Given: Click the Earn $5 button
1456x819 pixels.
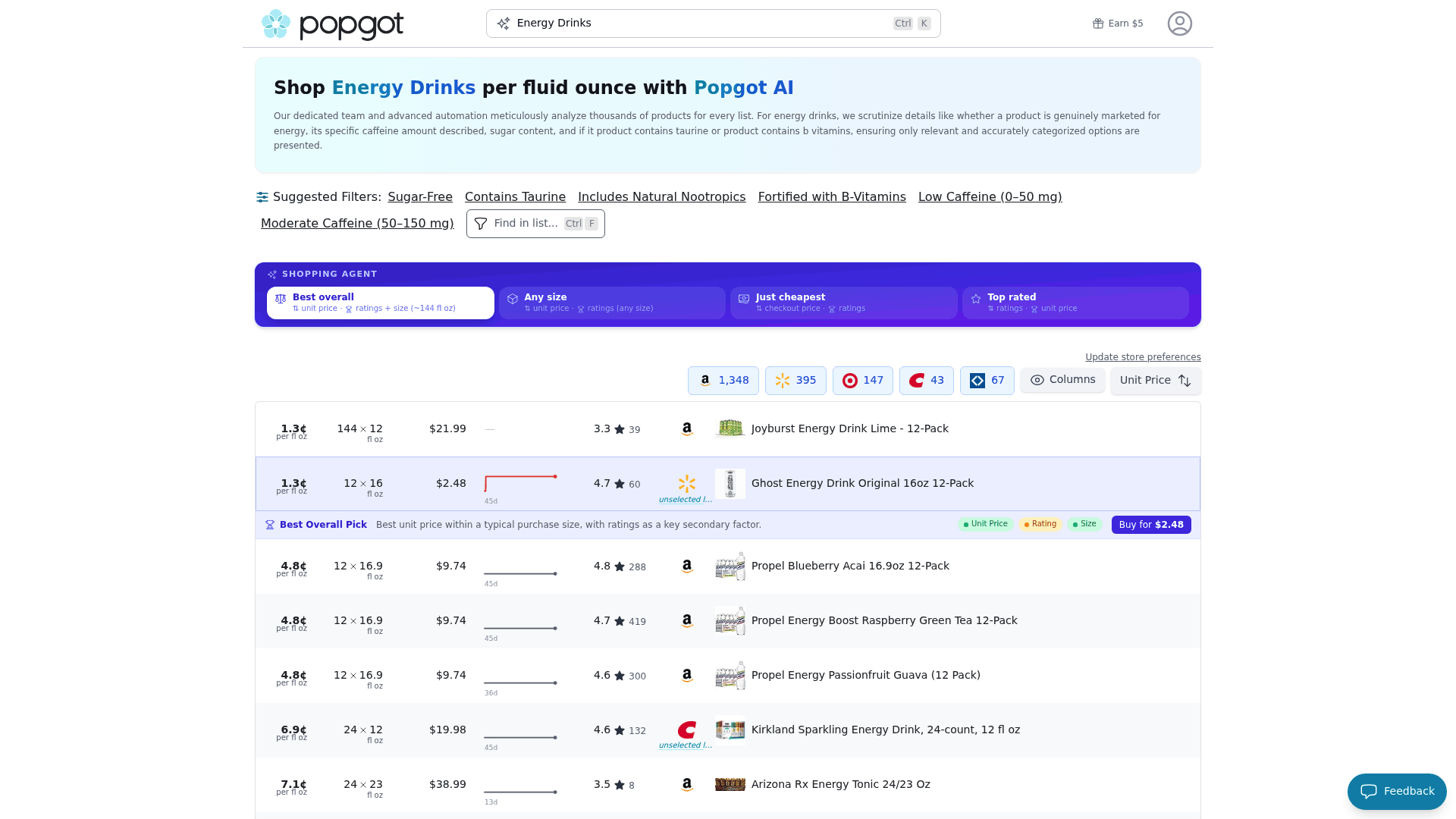Looking at the screenshot, I should [1118, 24].
